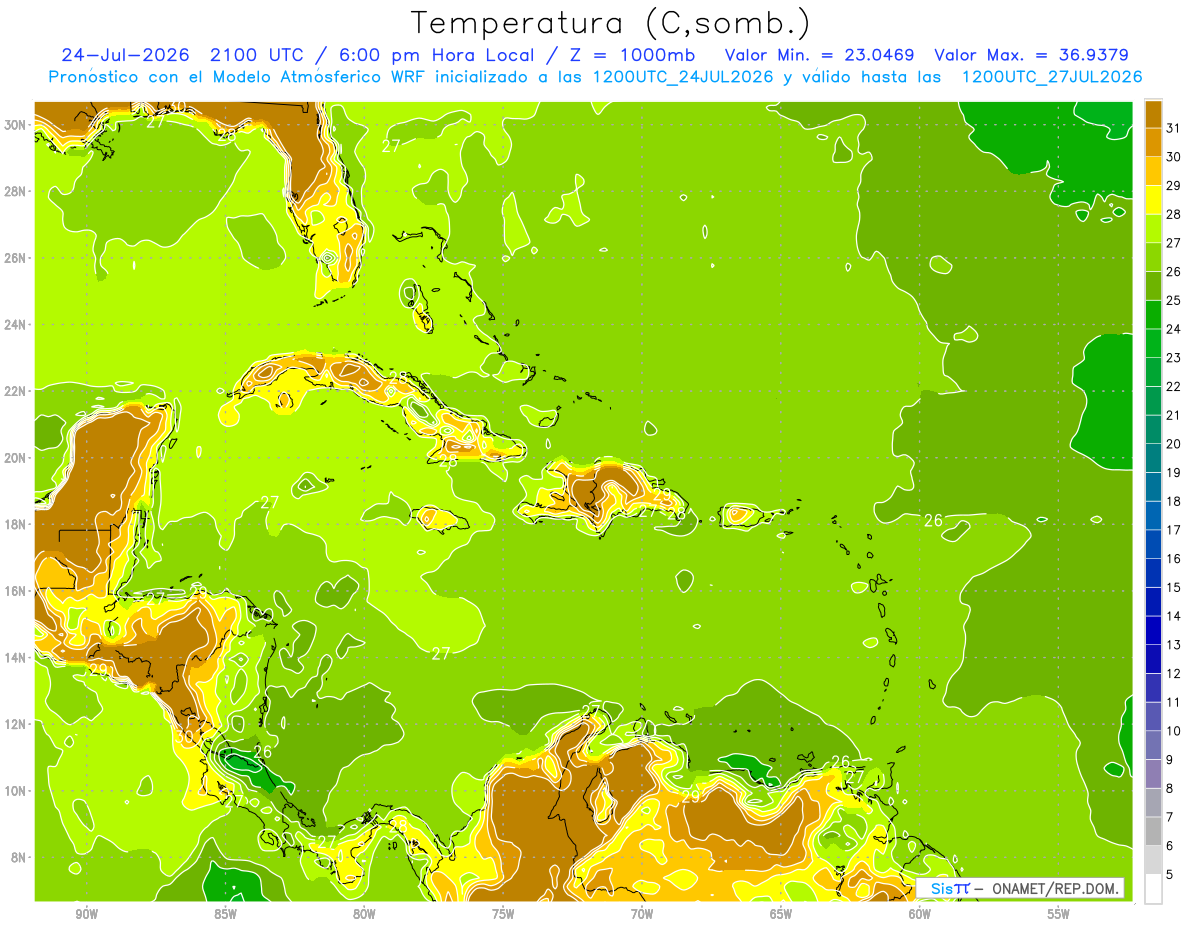Image resolution: width=1200 pixels, height=927 pixels.
Task: Select the "2100 UTC" time text
Action: tap(257, 54)
